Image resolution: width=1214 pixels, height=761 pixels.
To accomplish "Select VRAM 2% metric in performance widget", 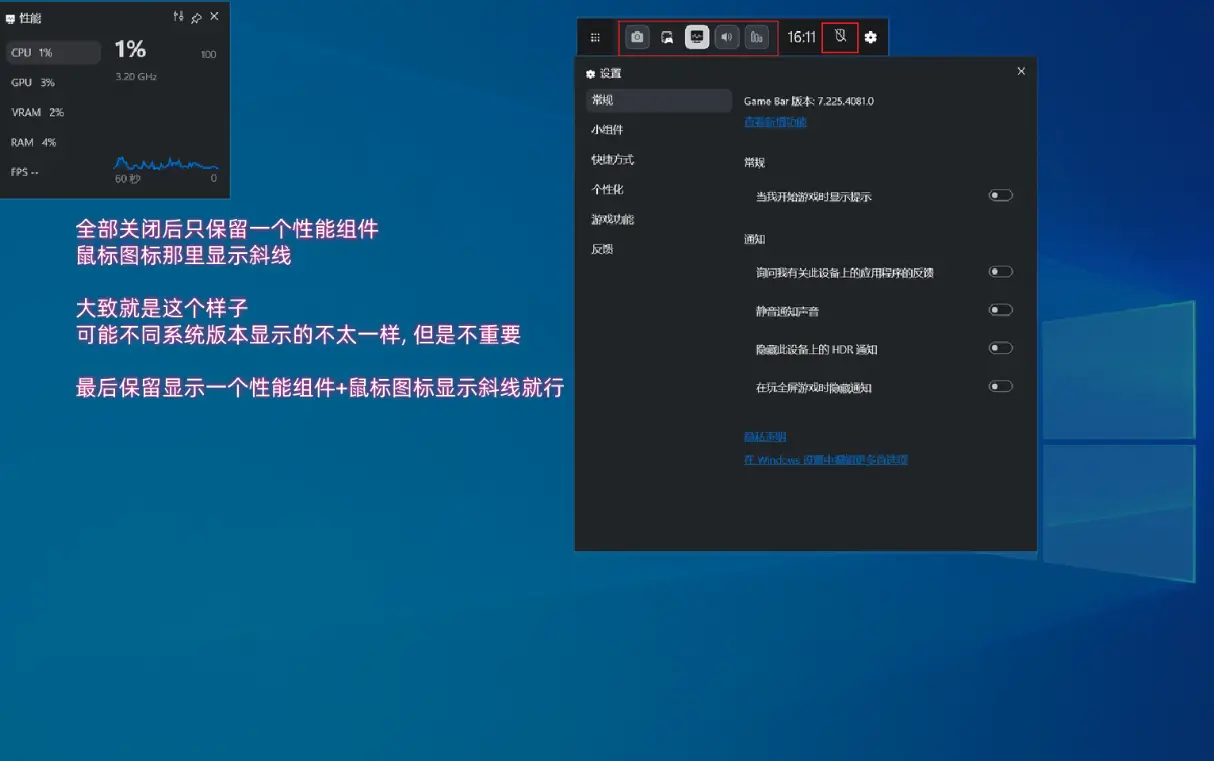I will 53,112.
